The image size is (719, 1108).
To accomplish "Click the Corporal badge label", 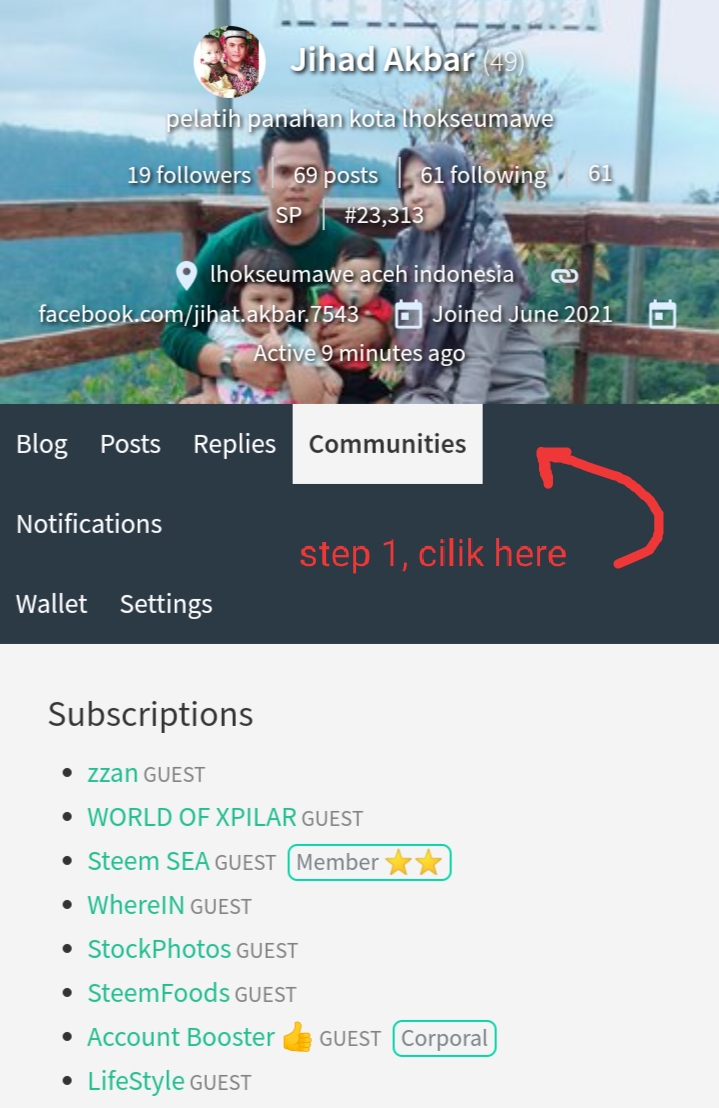I will point(444,1038).
